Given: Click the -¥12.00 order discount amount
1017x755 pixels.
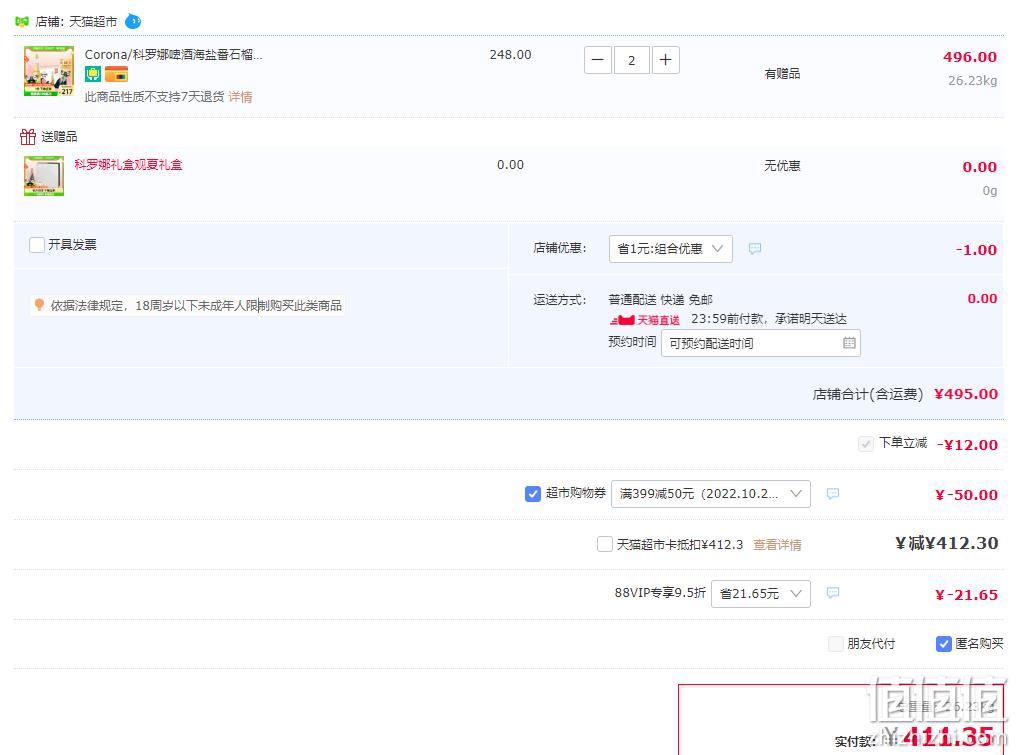Looking at the screenshot, I should coord(967,445).
